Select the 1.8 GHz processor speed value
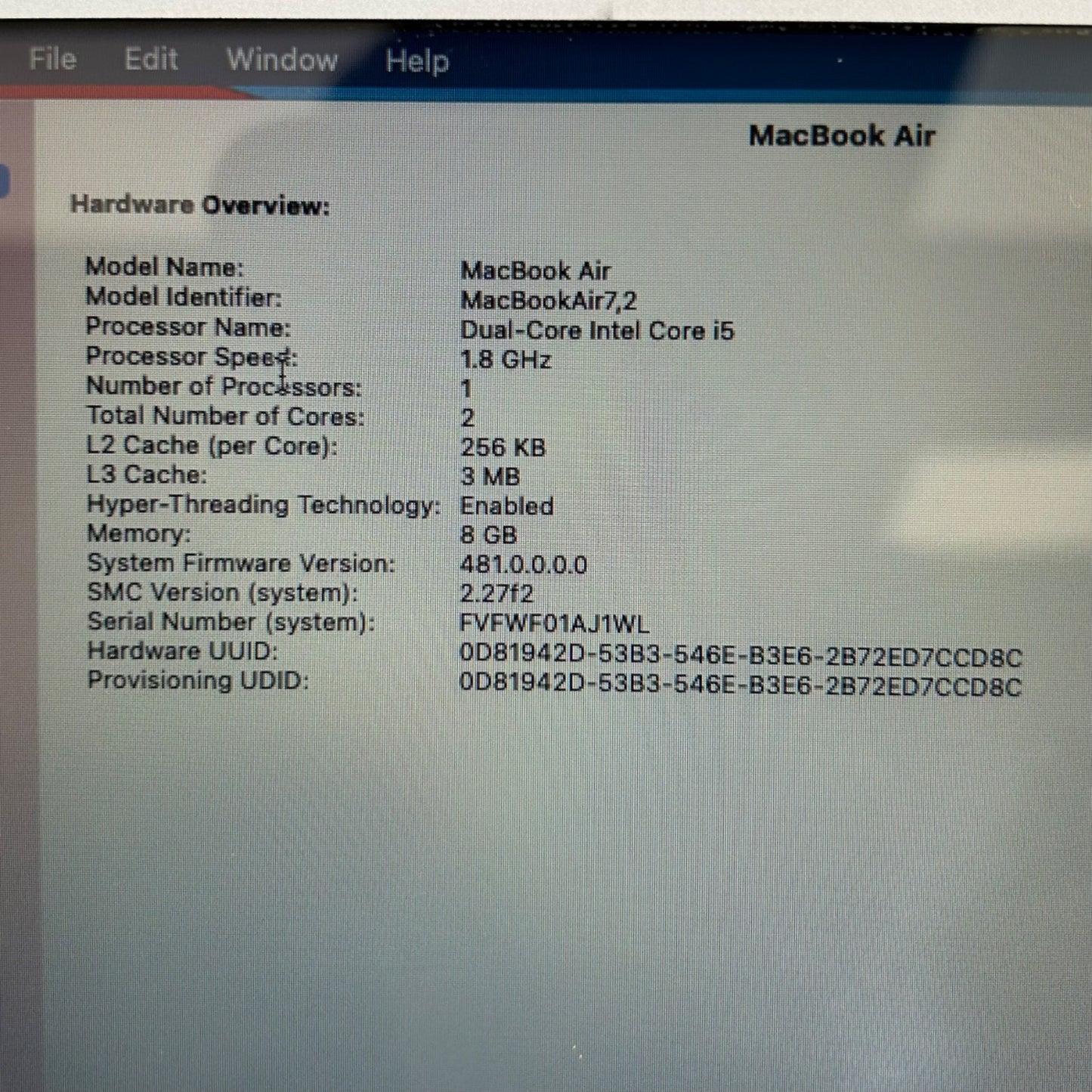Viewport: 1092px width, 1092px height. 505,360
